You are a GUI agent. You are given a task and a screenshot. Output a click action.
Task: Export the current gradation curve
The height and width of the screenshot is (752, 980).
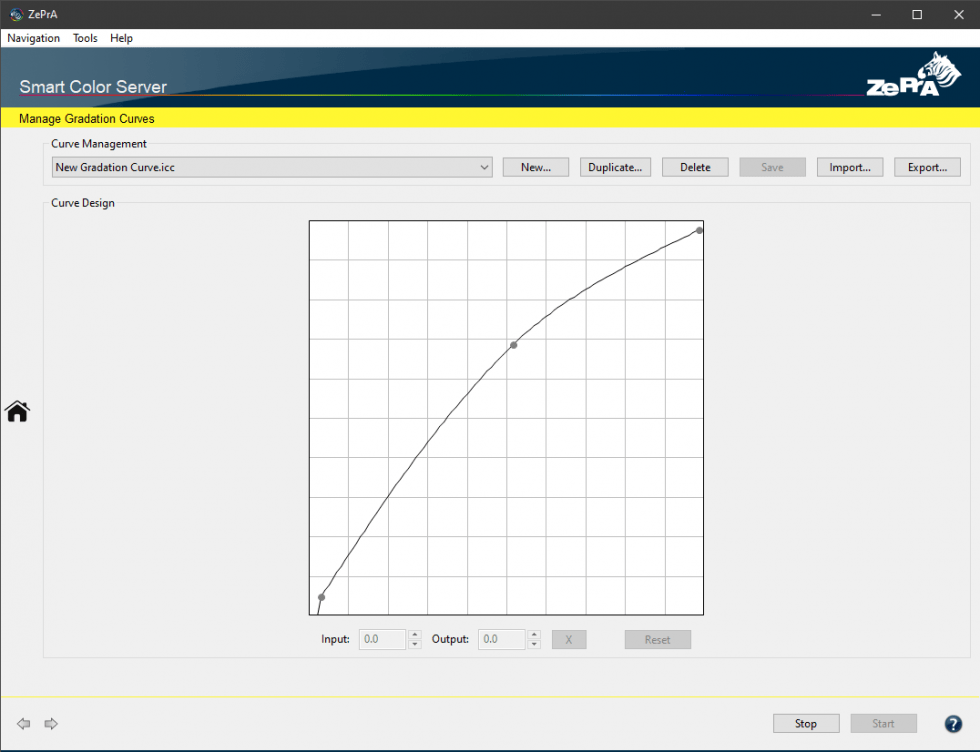tap(927, 166)
